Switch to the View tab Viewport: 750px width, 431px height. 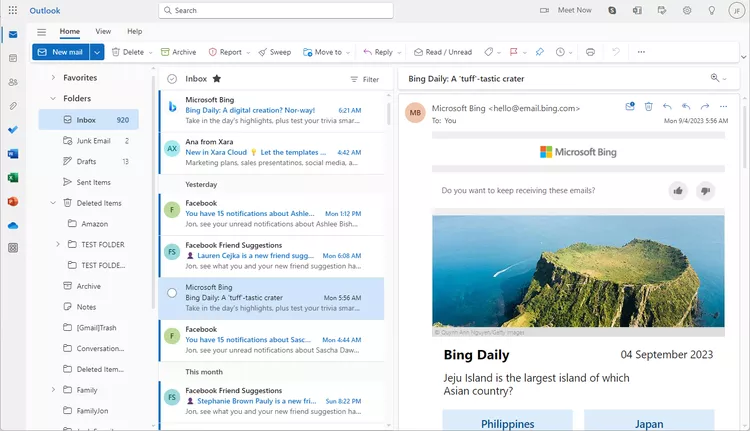pos(103,32)
